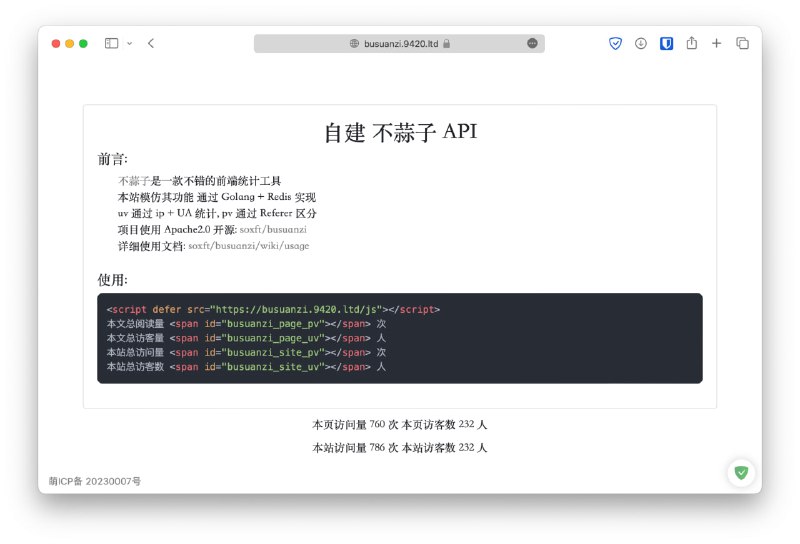Click the busuanzi_site_uv code line
The width and height of the screenshot is (800, 544).
246,366
